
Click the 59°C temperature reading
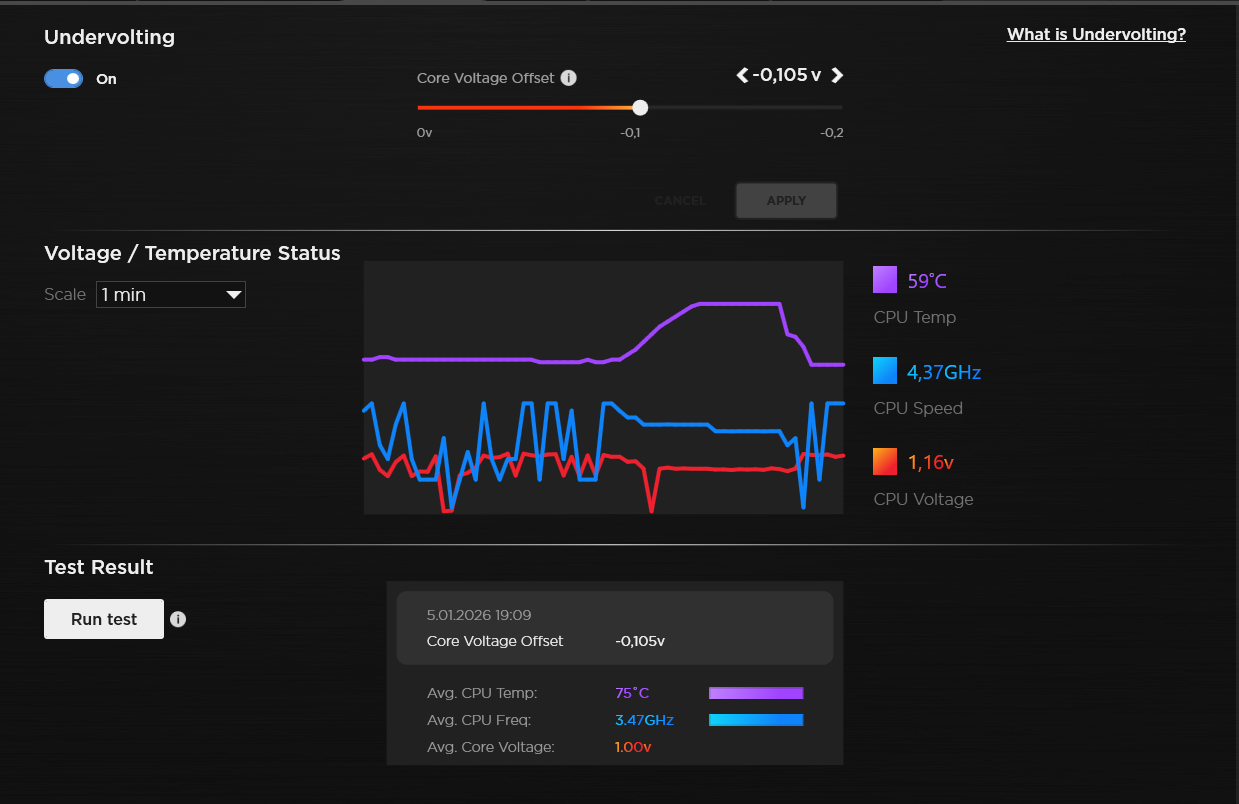(927, 281)
